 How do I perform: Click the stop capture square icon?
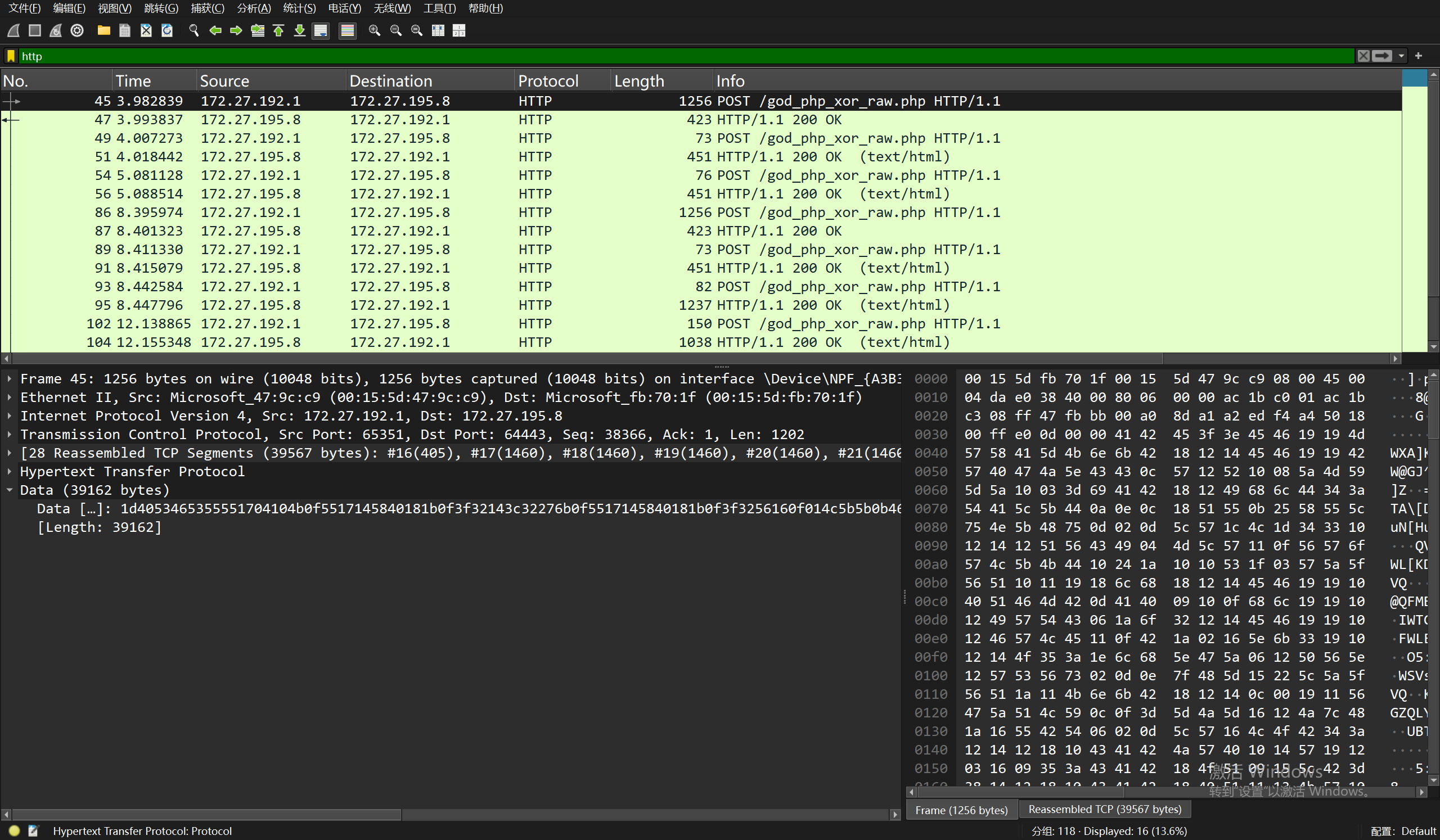pyautogui.click(x=35, y=30)
